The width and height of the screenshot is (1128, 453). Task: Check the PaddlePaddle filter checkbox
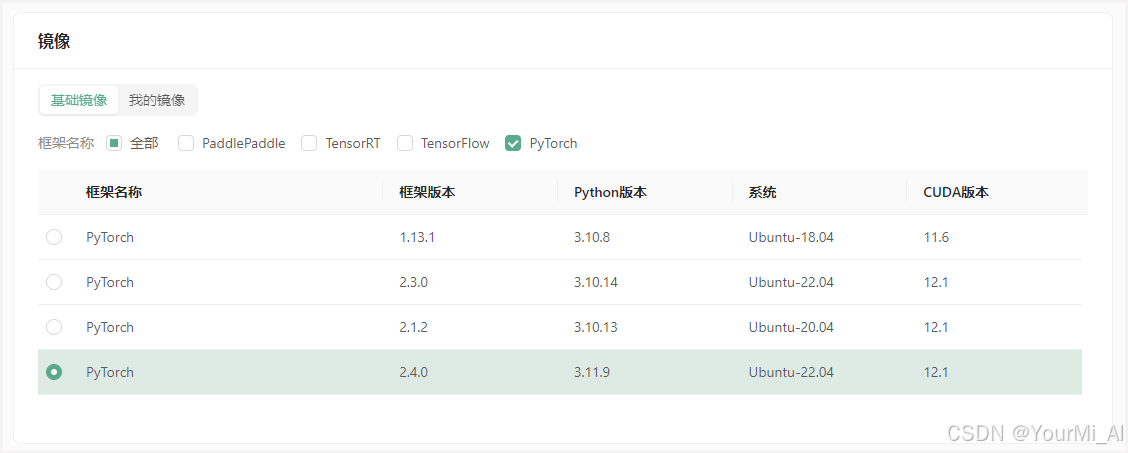pyautogui.click(x=186, y=143)
